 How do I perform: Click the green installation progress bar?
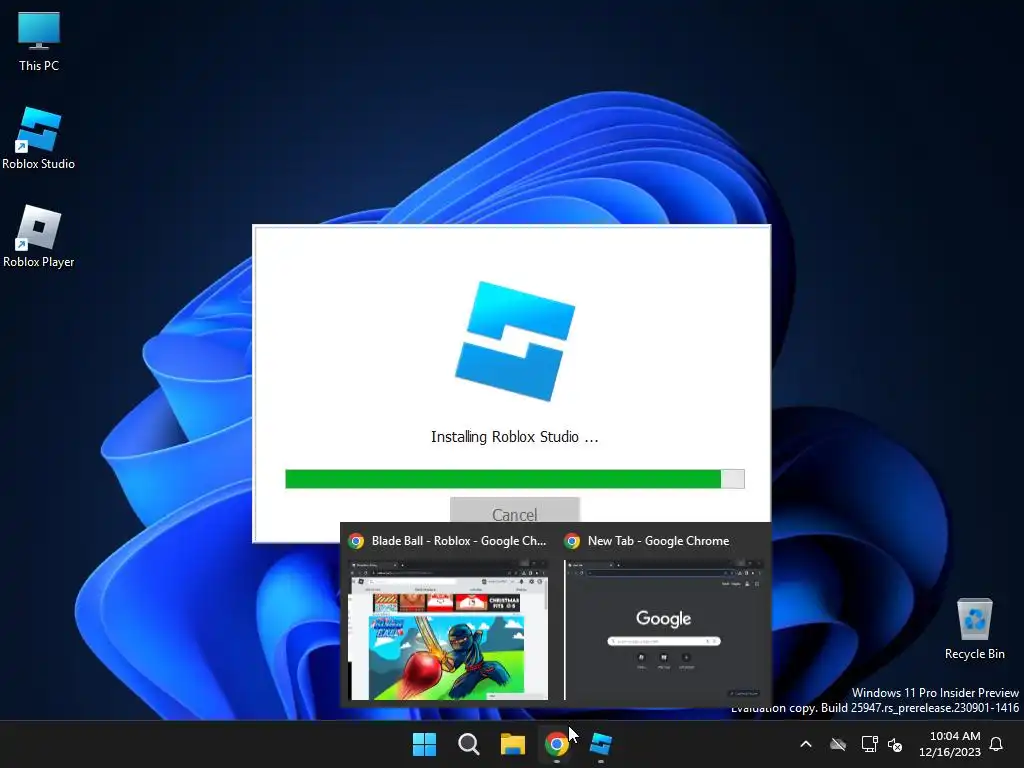click(515, 479)
